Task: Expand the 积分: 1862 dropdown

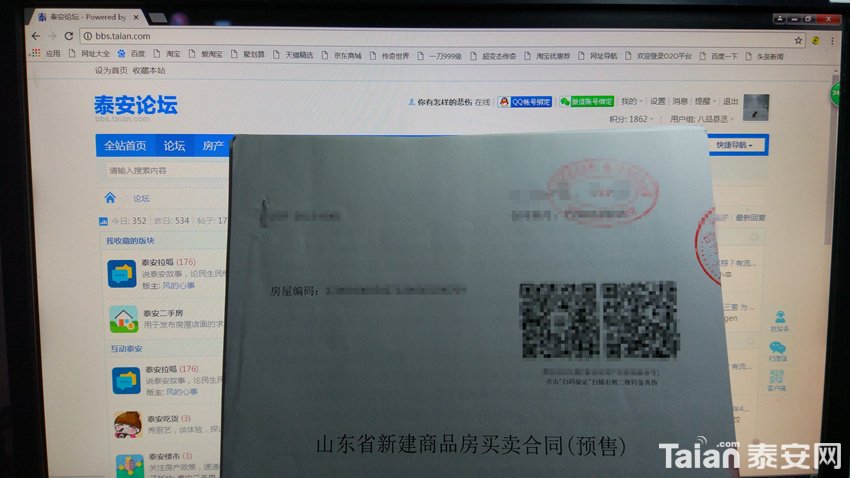Action: pos(631,119)
